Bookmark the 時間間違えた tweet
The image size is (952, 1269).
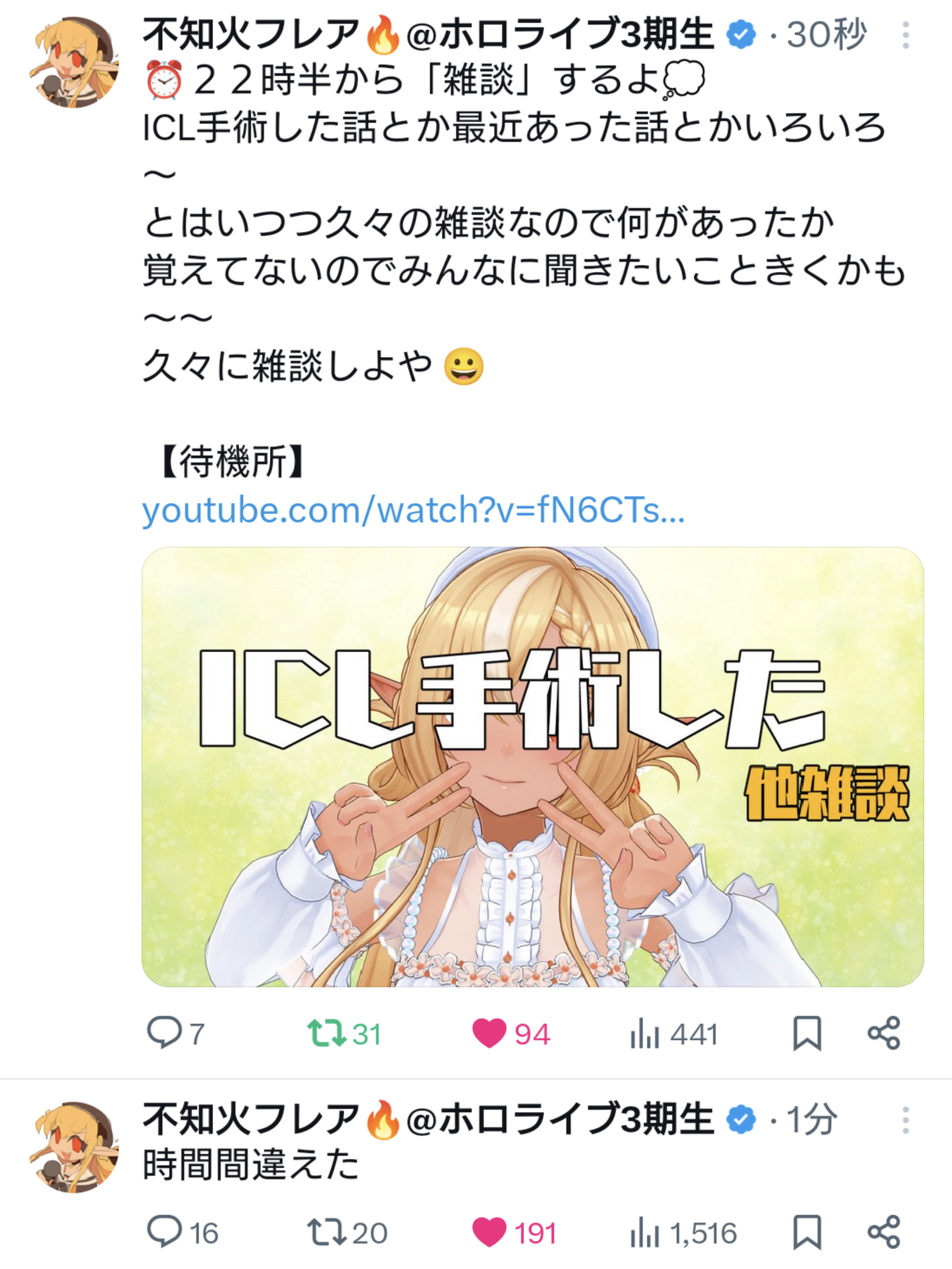coord(807,1232)
